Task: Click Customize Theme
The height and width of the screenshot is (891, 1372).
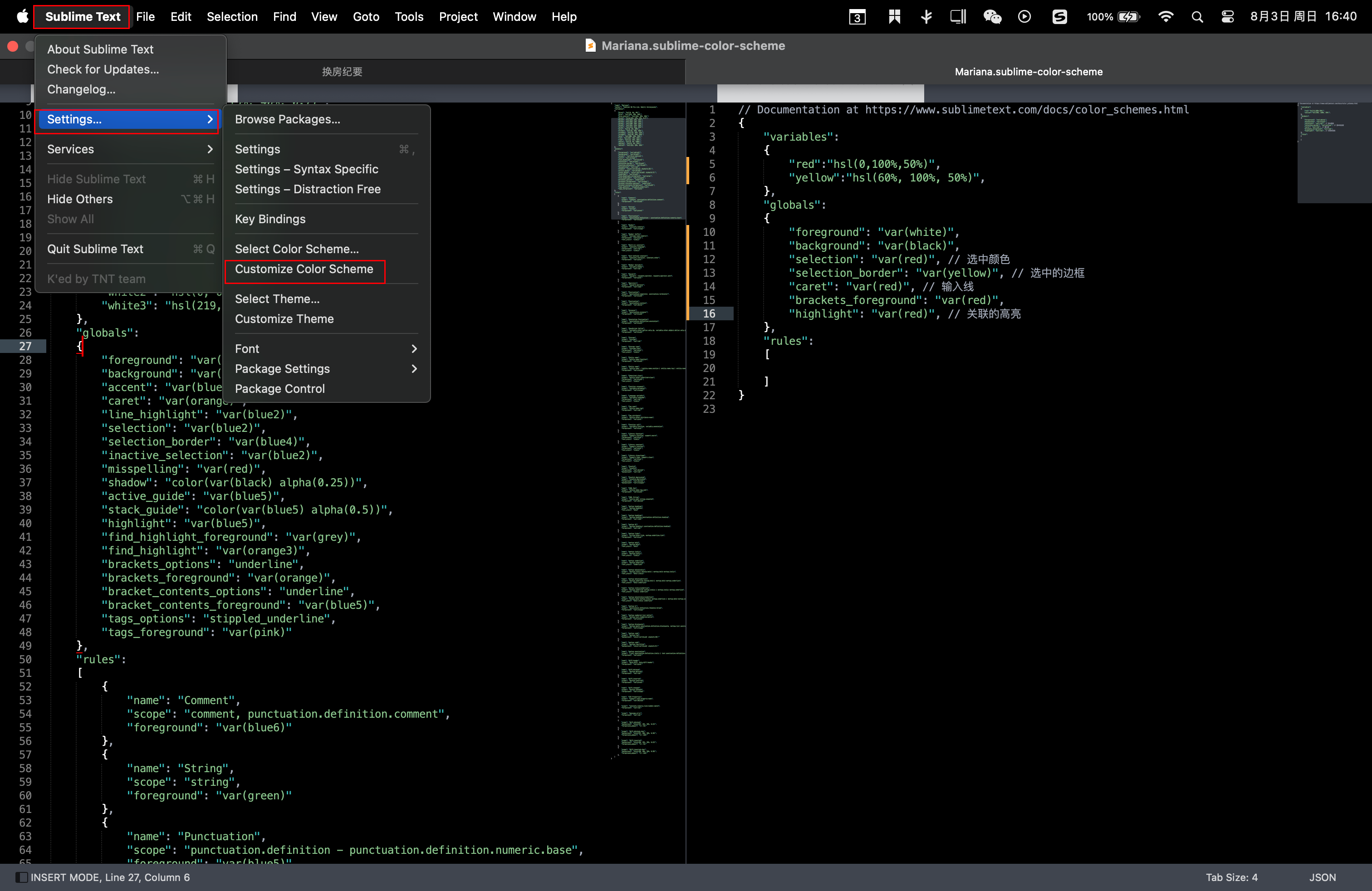Action: point(326,319)
